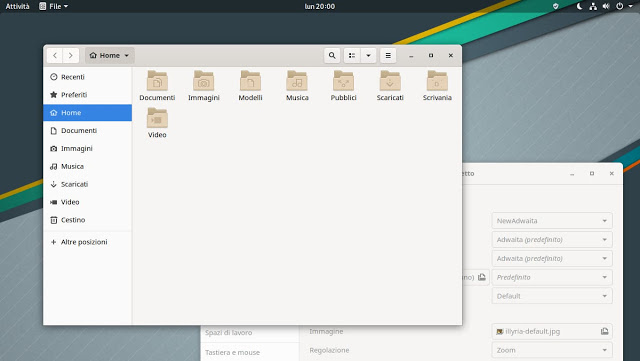Image resolution: width=640 pixels, height=361 pixels.
Task: Minimize the Tweaks window
Action: click(572, 174)
